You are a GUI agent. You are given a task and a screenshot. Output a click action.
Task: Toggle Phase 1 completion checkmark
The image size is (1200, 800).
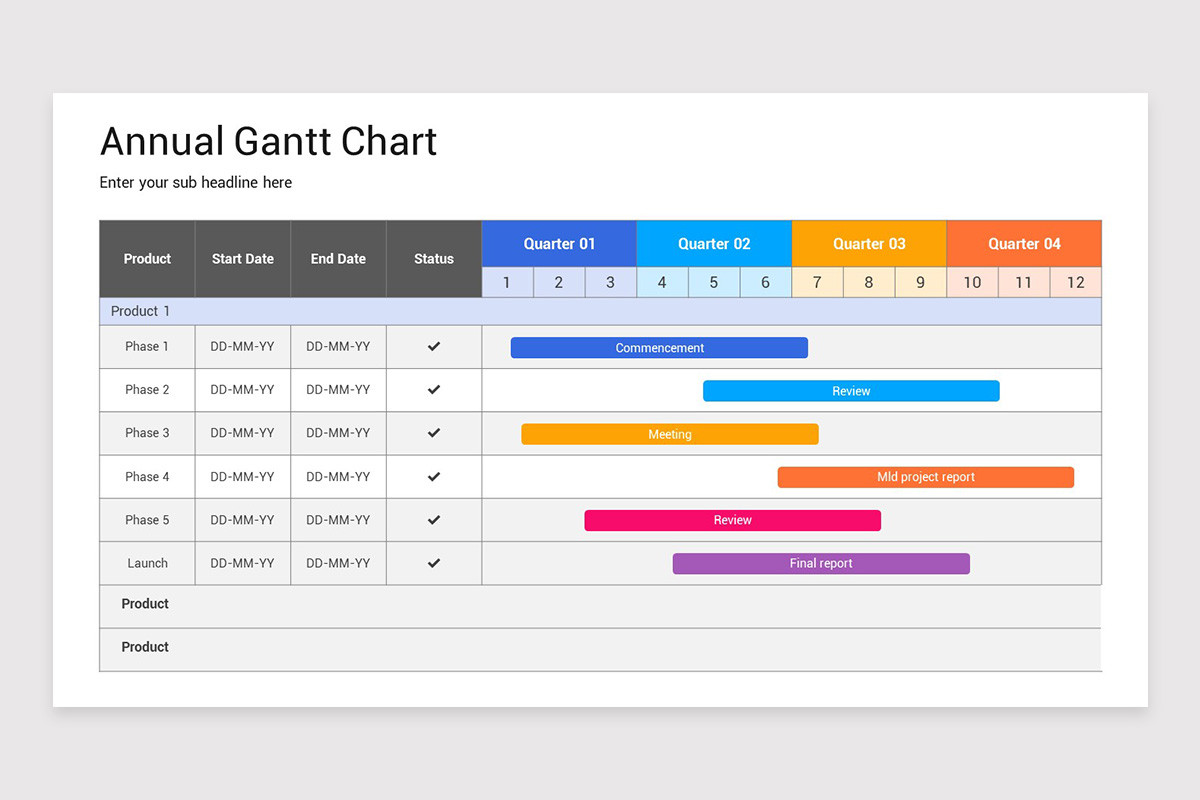[x=433, y=346]
